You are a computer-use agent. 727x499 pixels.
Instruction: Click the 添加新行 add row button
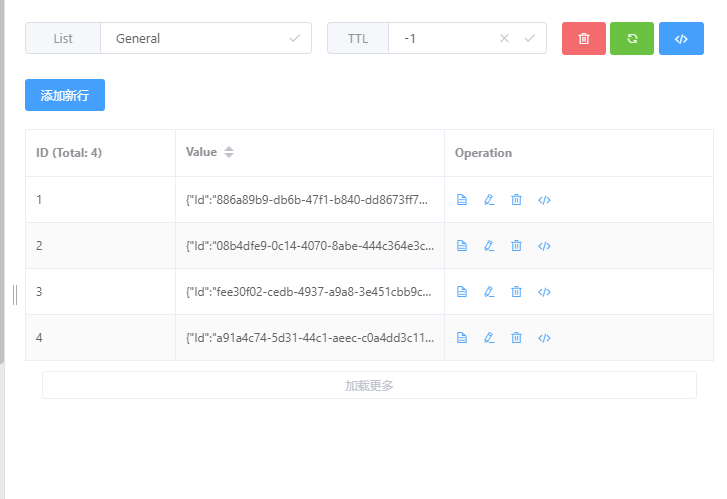click(65, 95)
